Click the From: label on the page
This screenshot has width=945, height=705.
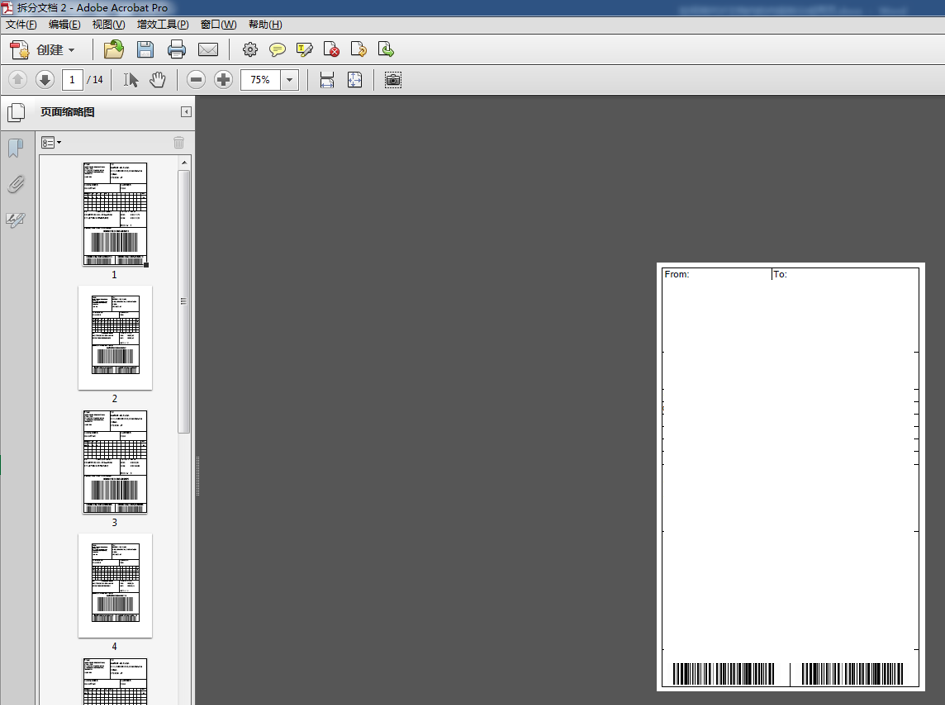pyautogui.click(x=677, y=274)
